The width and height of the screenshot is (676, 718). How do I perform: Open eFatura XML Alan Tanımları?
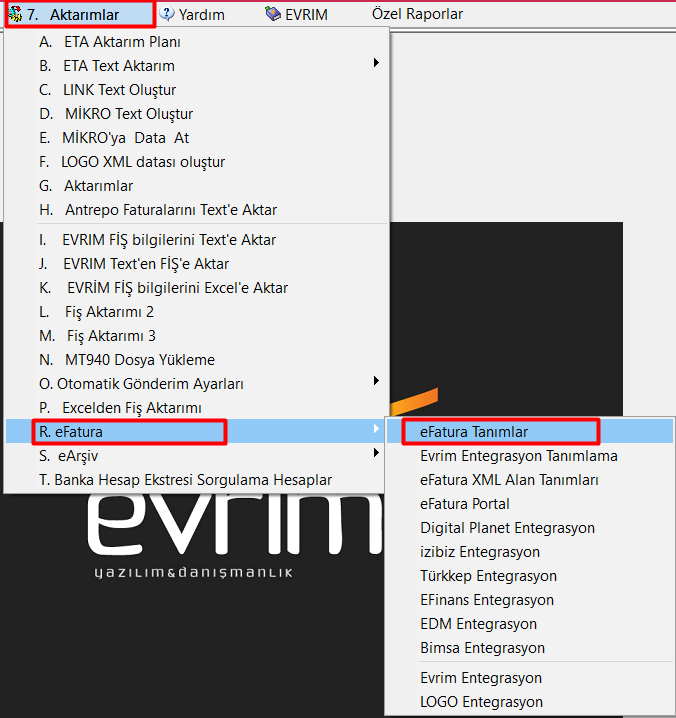point(530,480)
